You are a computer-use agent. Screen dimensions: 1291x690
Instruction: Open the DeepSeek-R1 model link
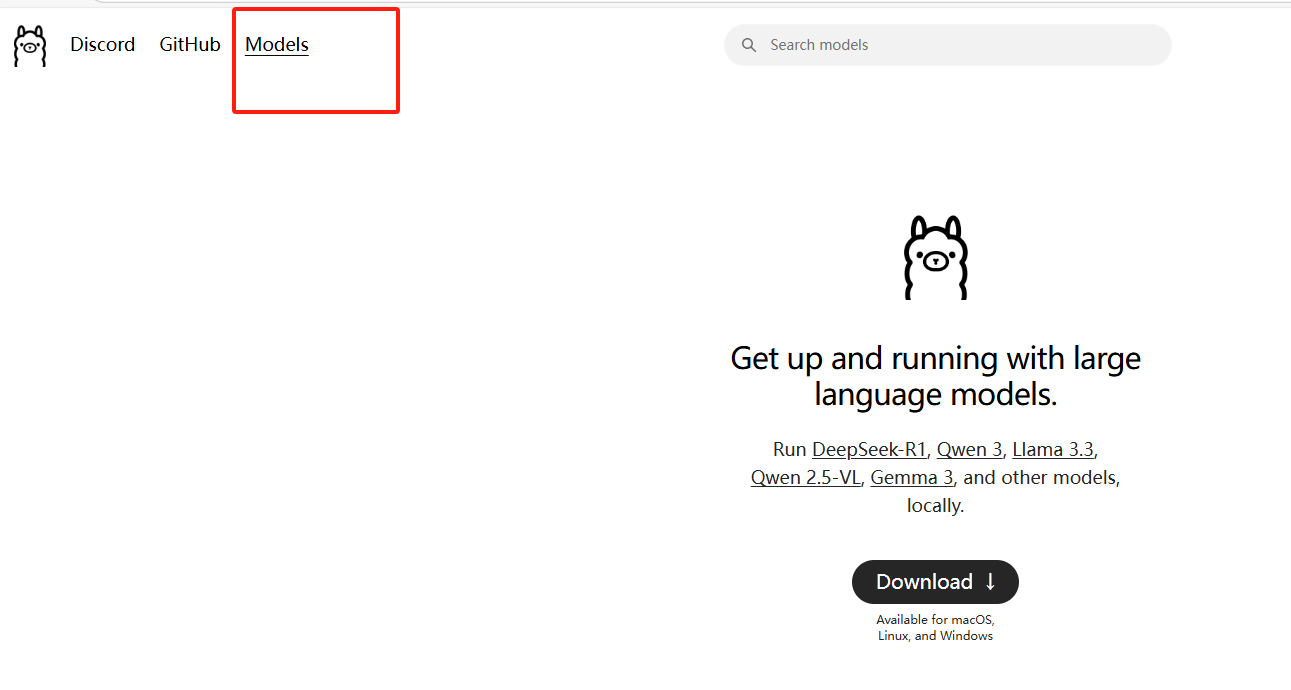tap(870, 449)
